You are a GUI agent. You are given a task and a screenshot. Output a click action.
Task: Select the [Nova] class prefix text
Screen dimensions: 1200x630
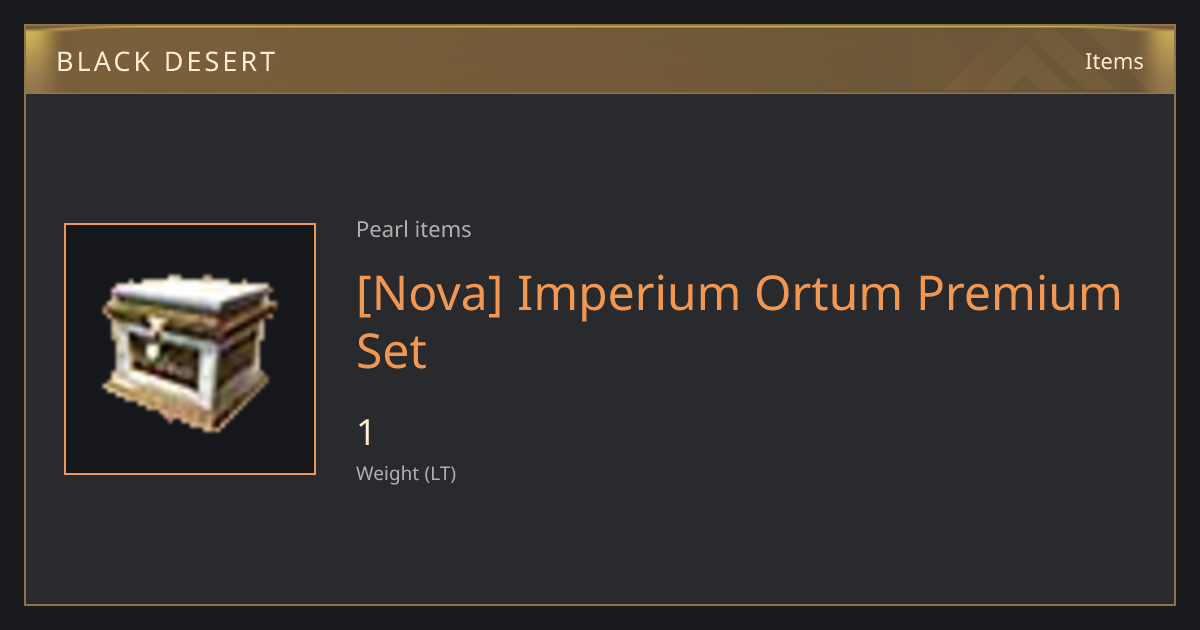click(429, 294)
